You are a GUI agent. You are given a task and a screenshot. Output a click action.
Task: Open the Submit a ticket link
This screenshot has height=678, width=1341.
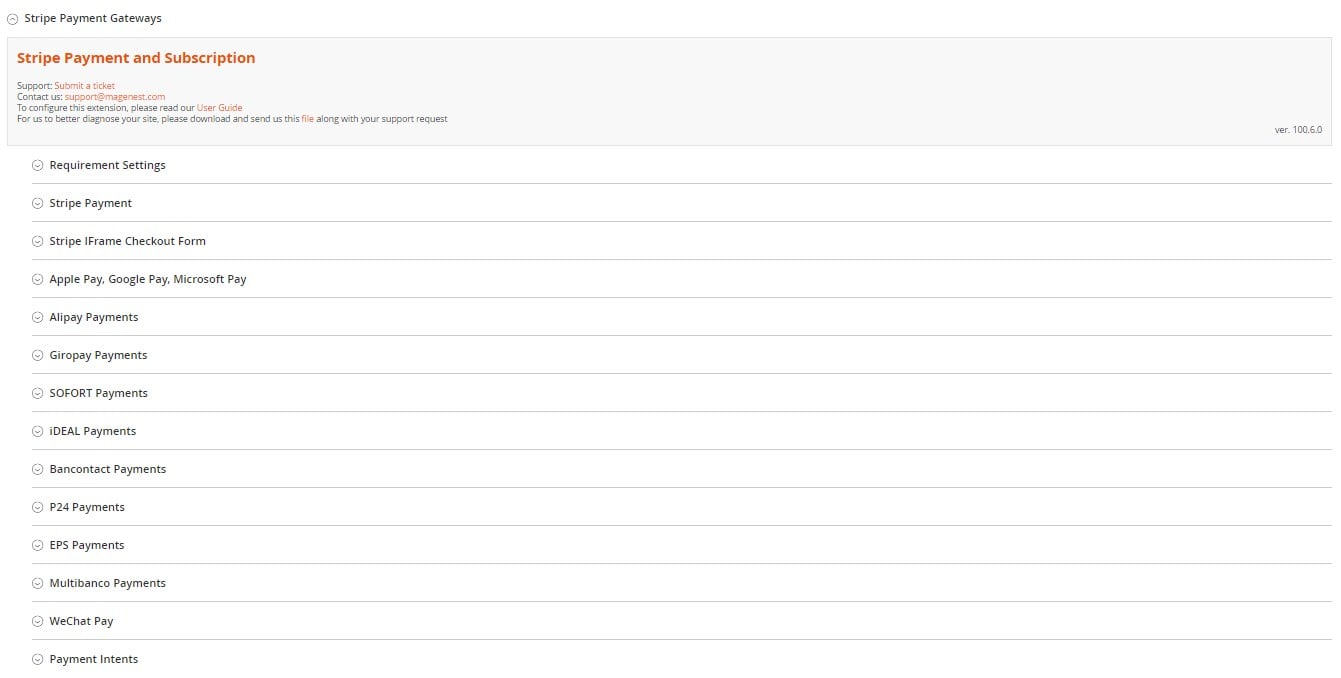85,86
